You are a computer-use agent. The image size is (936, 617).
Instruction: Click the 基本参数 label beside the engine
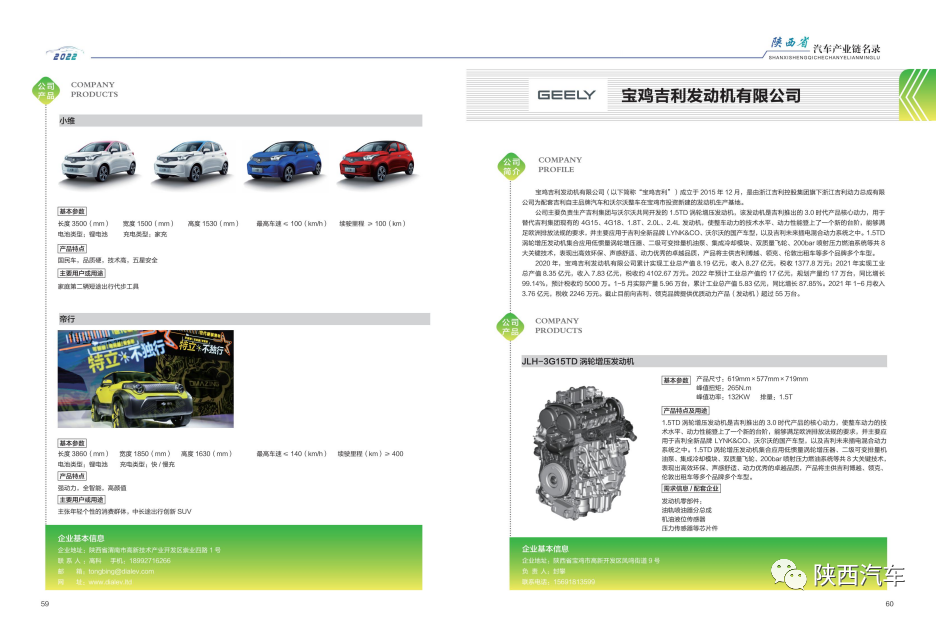(x=676, y=380)
